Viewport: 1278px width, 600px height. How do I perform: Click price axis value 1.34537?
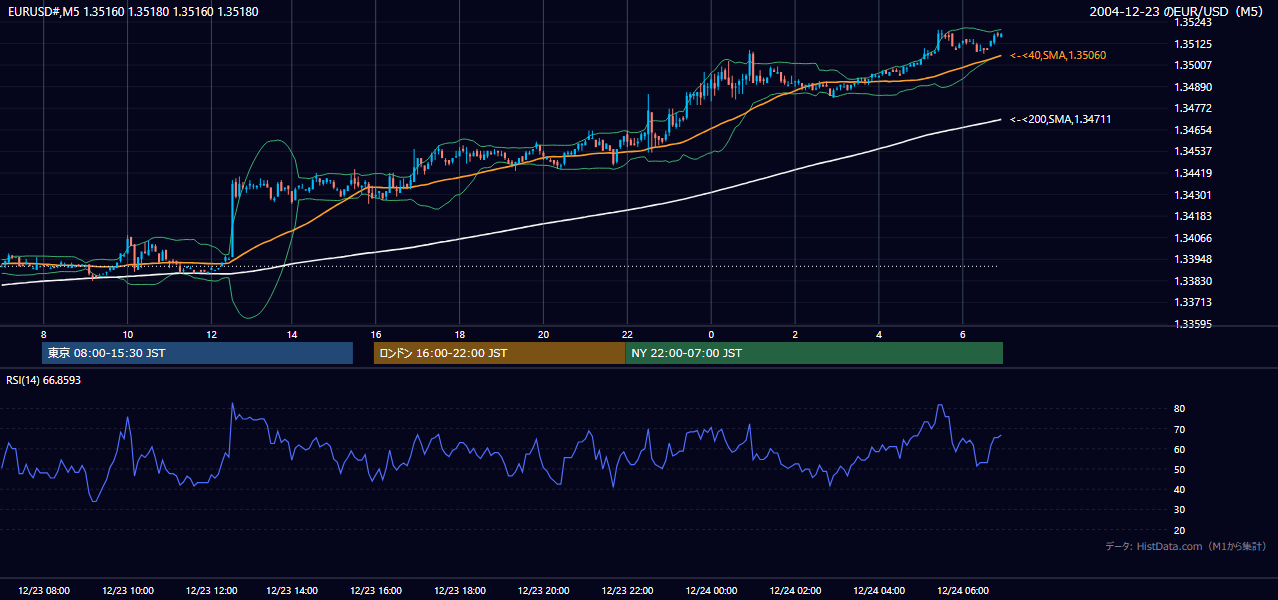[x=1193, y=151]
